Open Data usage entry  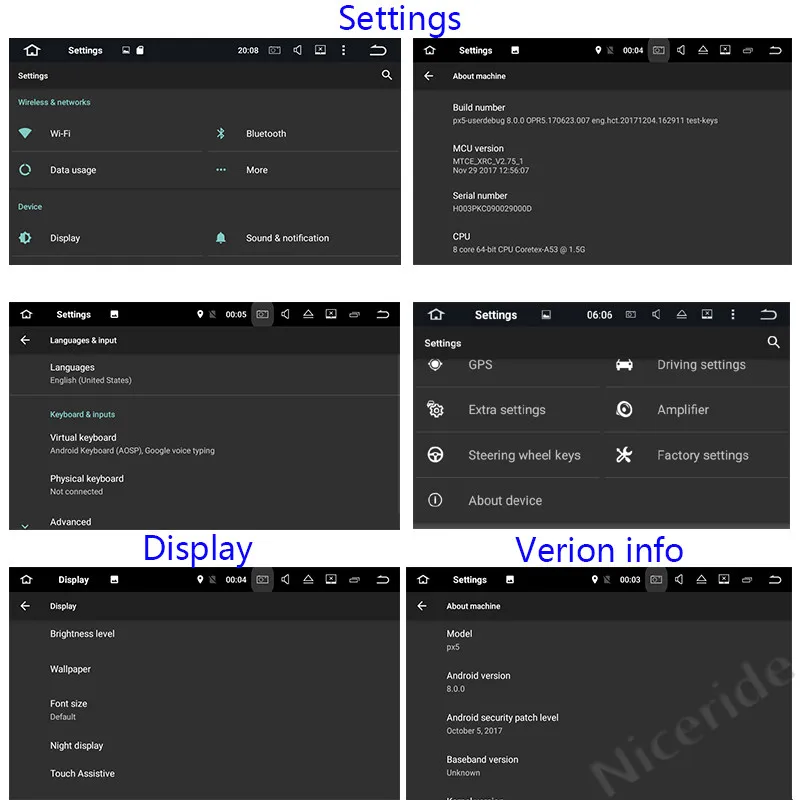pos(107,170)
